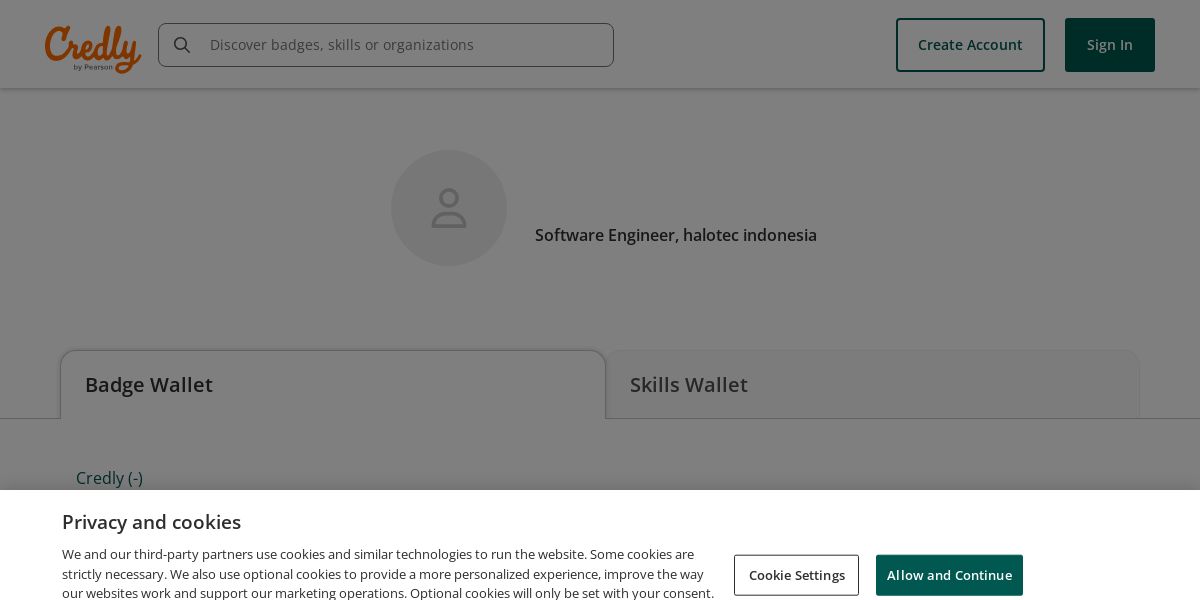Open the Sign In button

click(1110, 45)
